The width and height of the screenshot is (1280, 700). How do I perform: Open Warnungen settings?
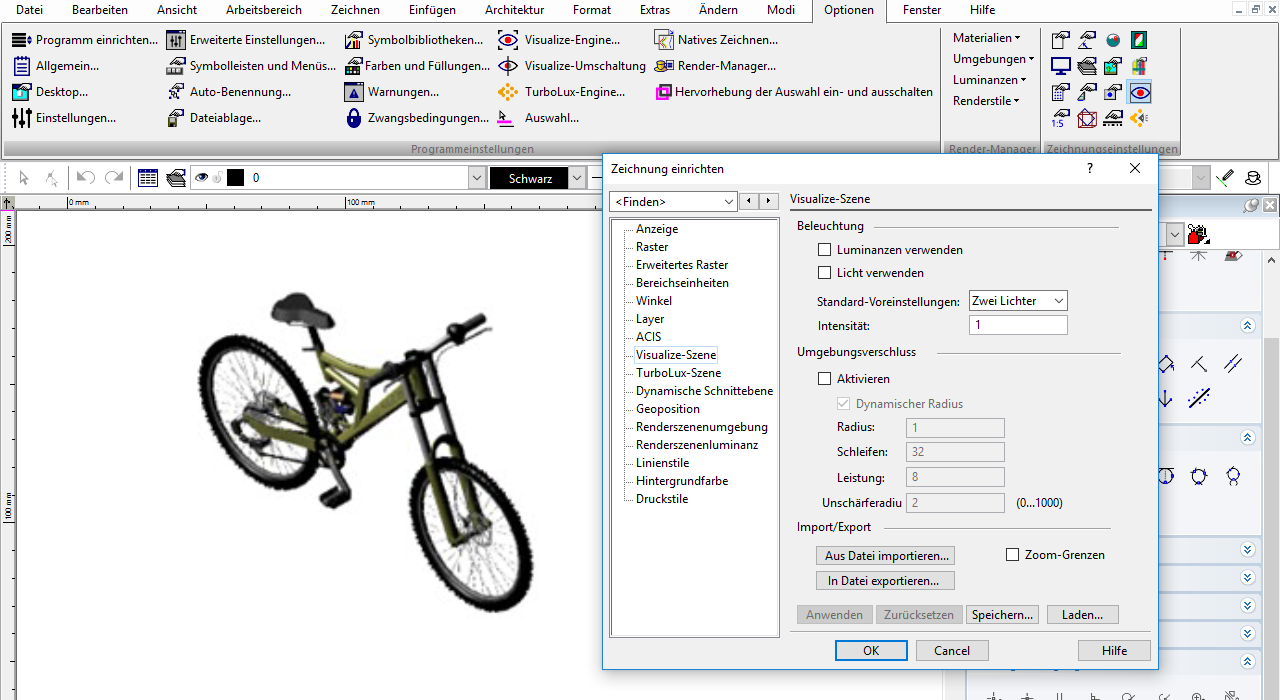(392, 92)
